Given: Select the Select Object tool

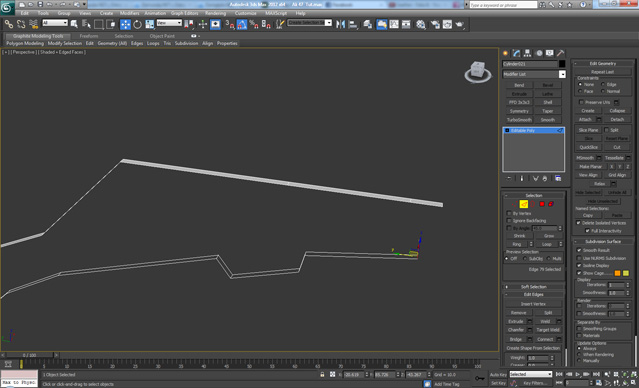Looking at the screenshot, I should (x=74, y=24).
